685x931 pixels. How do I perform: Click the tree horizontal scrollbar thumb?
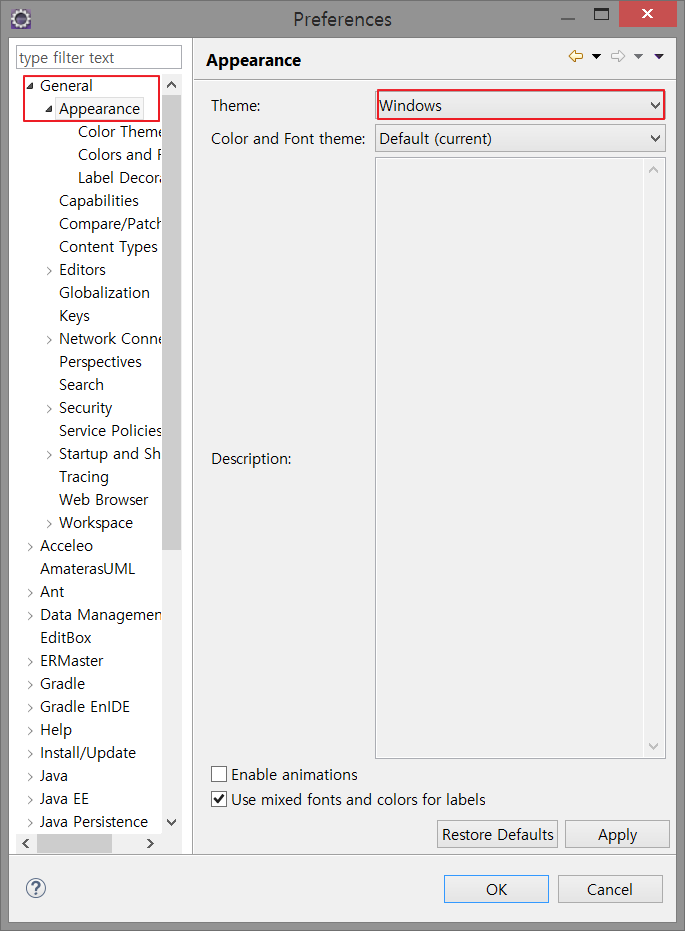tap(74, 843)
